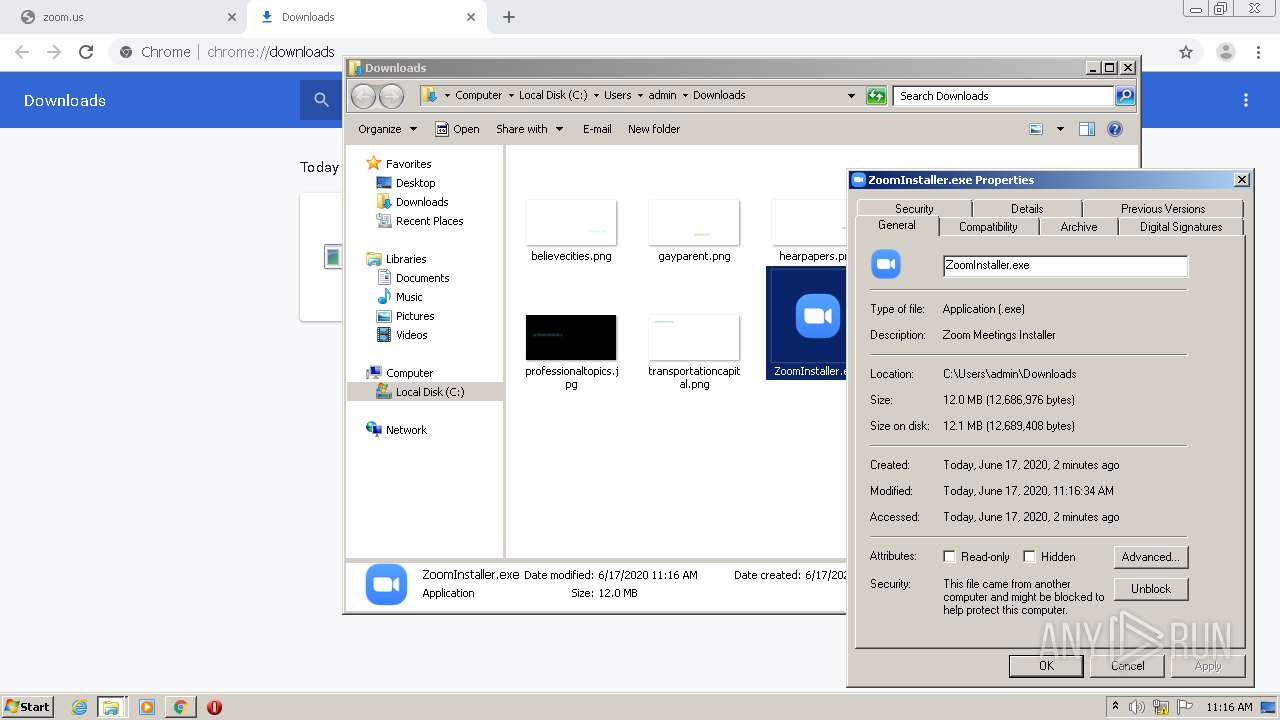Image resolution: width=1280 pixels, height=720 pixels.
Task: Open the Share with dropdown
Action: click(x=530, y=129)
